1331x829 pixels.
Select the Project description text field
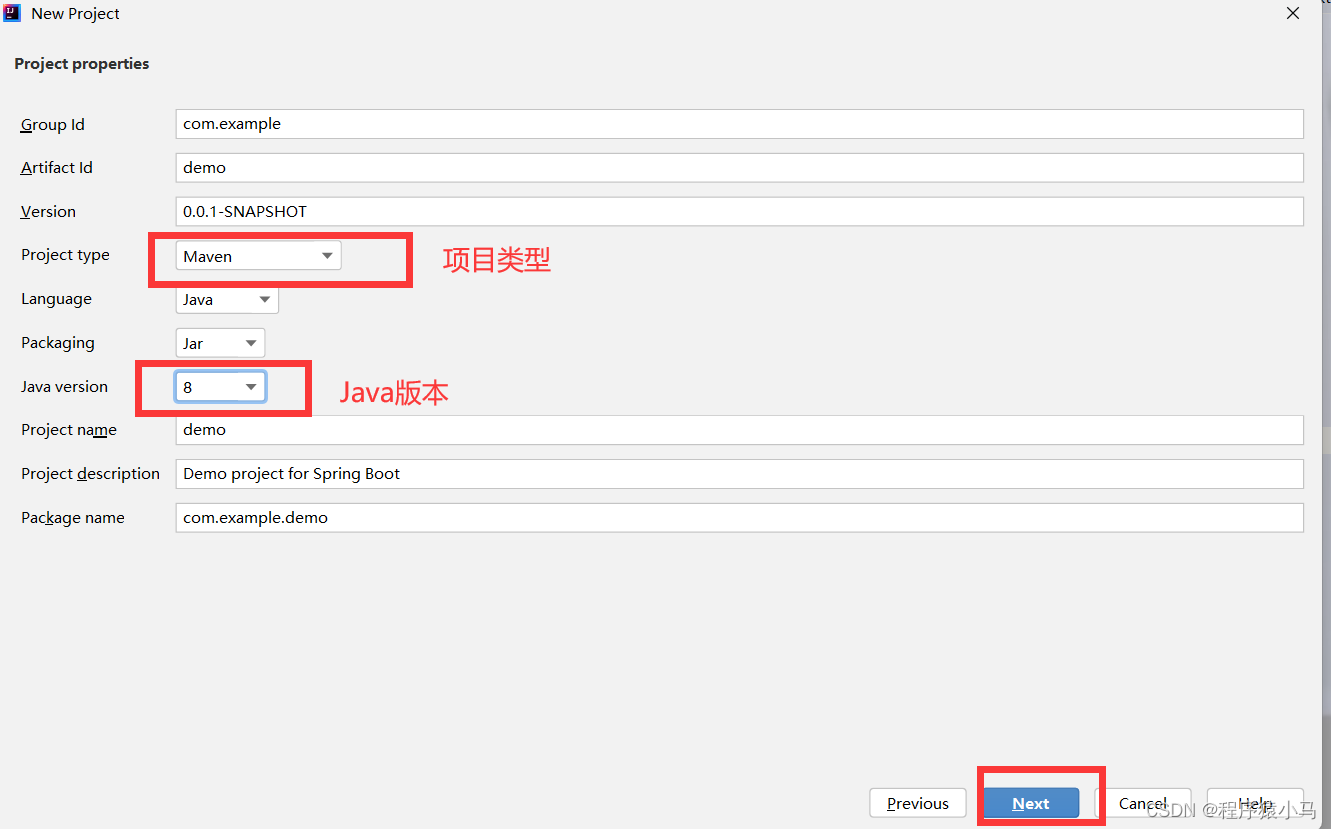(x=600, y=473)
